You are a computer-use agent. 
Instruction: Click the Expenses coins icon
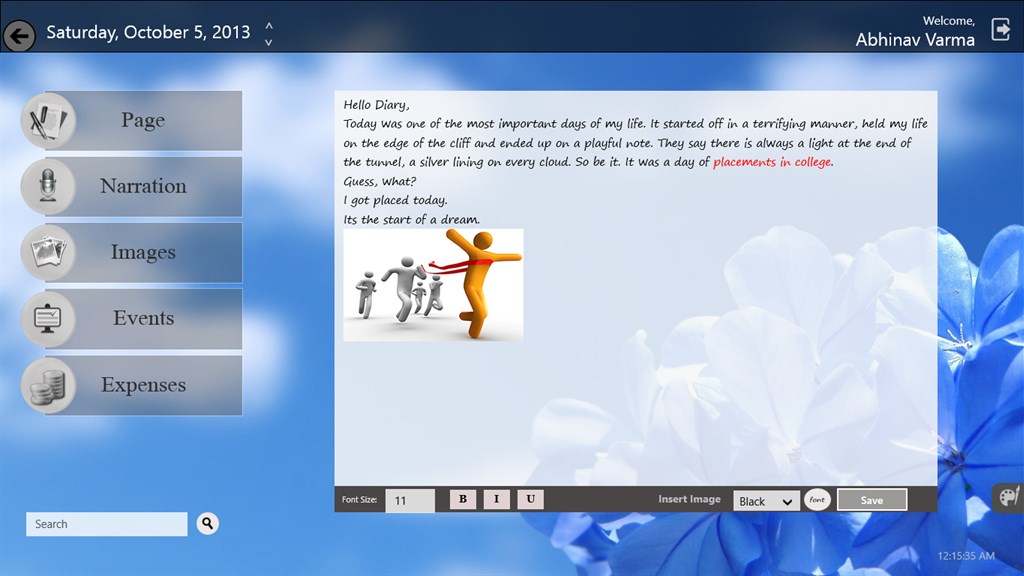[x=47, y=386]
